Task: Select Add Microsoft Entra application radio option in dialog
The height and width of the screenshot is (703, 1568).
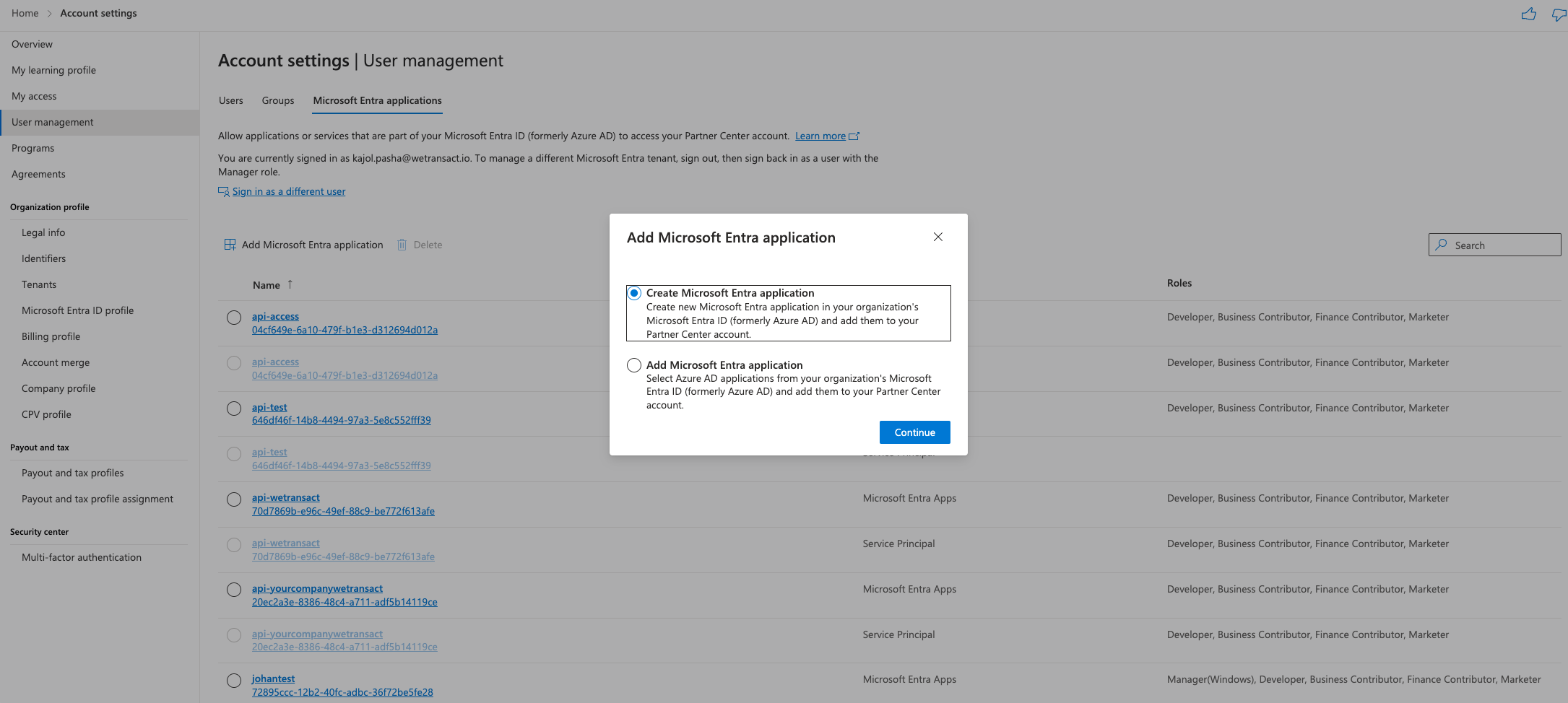Action: tap(633, 365)
